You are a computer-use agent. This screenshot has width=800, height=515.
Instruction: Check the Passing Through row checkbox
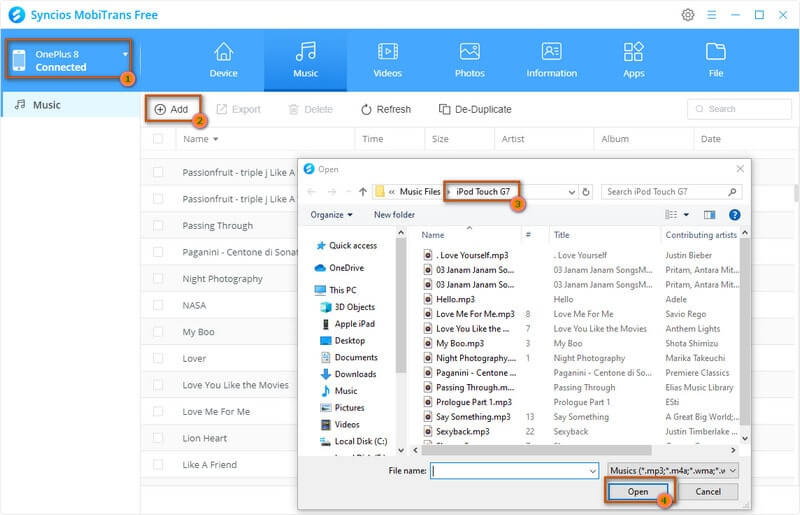[158, 226]
